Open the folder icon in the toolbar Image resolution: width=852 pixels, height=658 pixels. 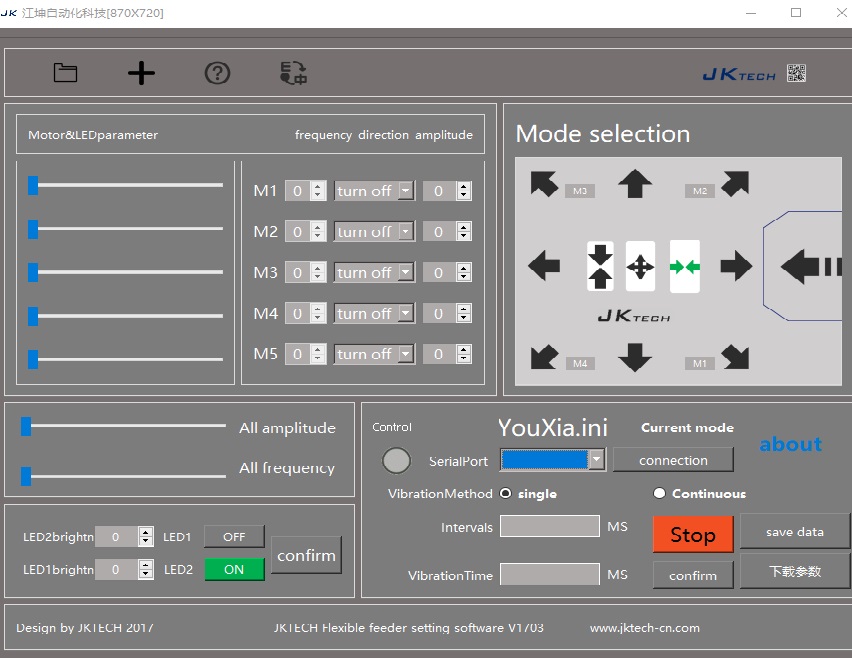click(65, 73)
